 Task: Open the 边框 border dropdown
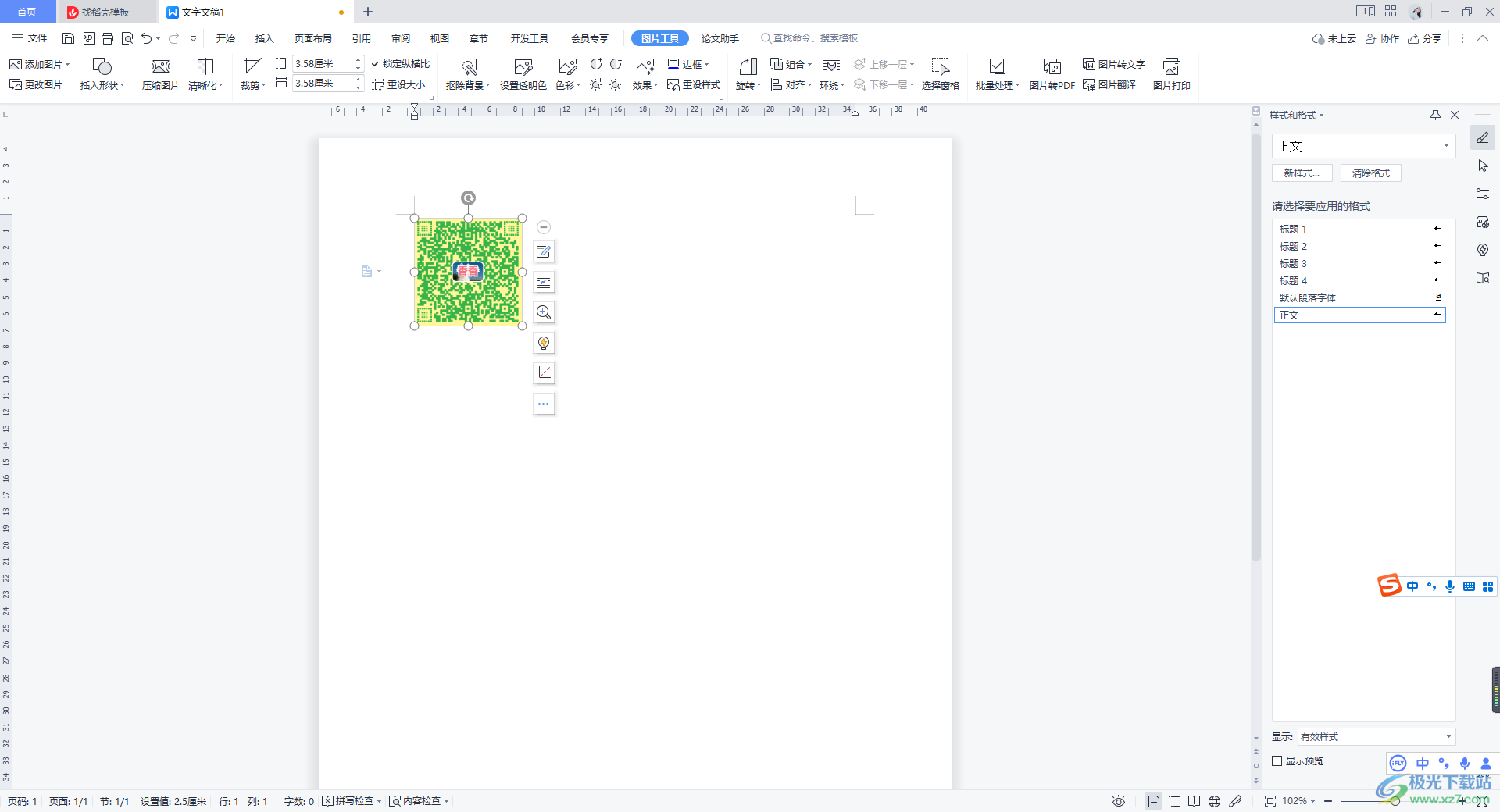[x=688, y=64]
